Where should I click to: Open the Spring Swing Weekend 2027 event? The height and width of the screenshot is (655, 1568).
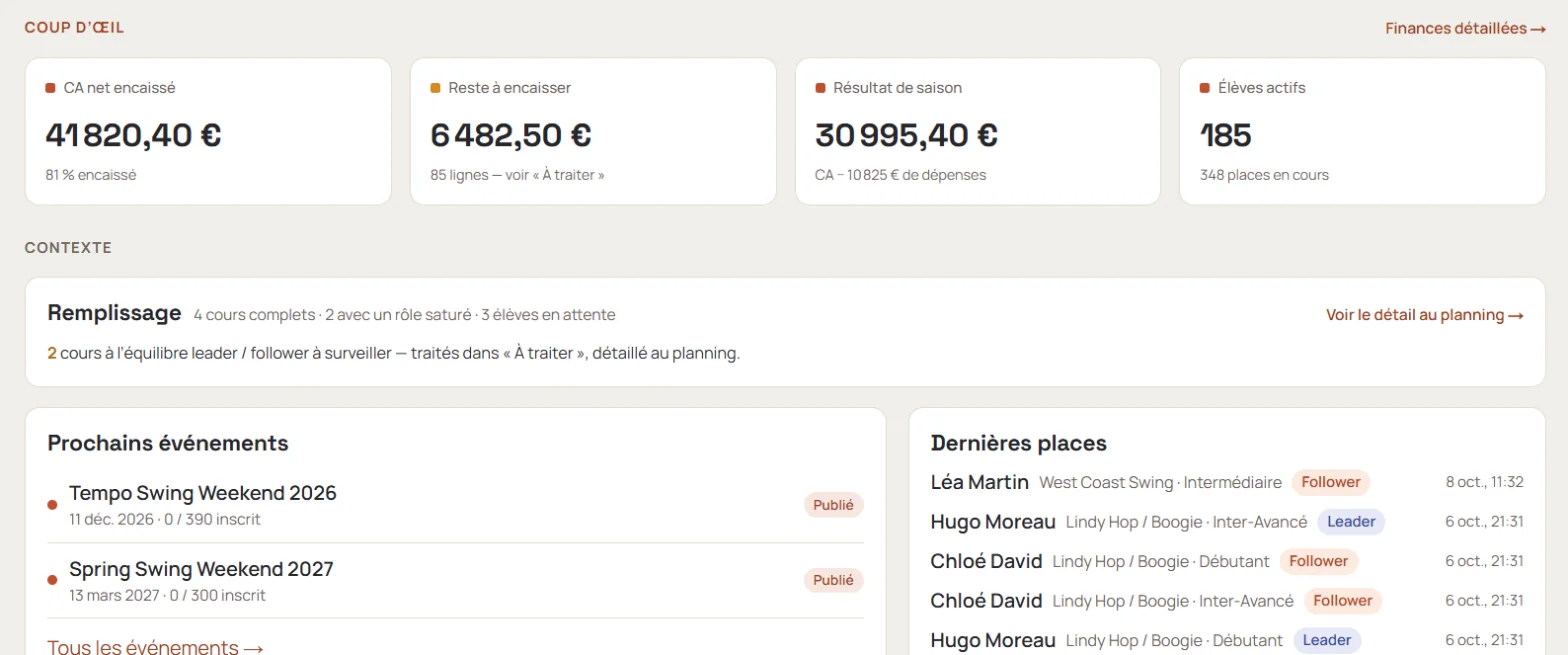201,569
